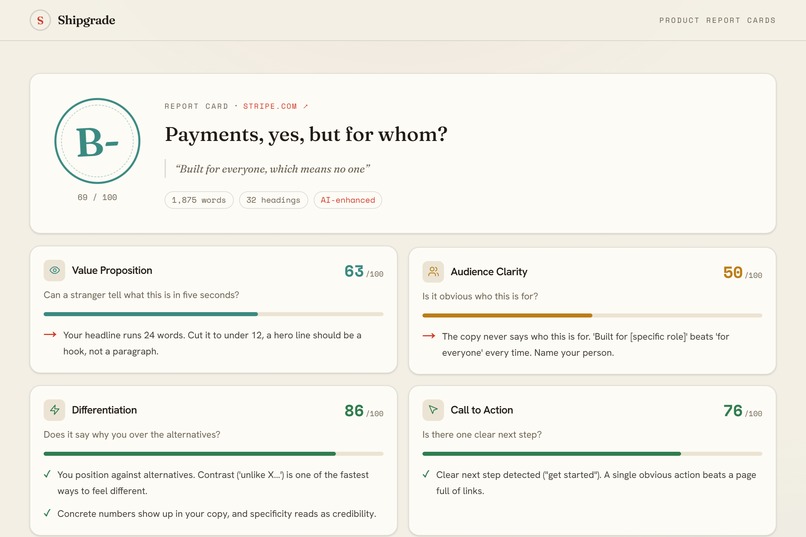Click the Call to Action progress bar
The image size is (806, 537).
[592, 454]
